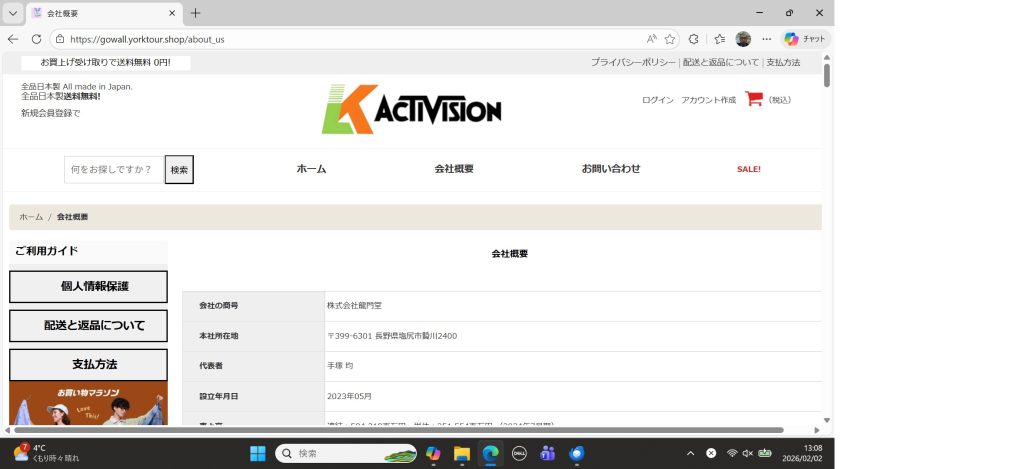Expand the tab search dropdown arrow
Image resolution: width=1024 pixels, height=469 pixels.
point(13,13)
